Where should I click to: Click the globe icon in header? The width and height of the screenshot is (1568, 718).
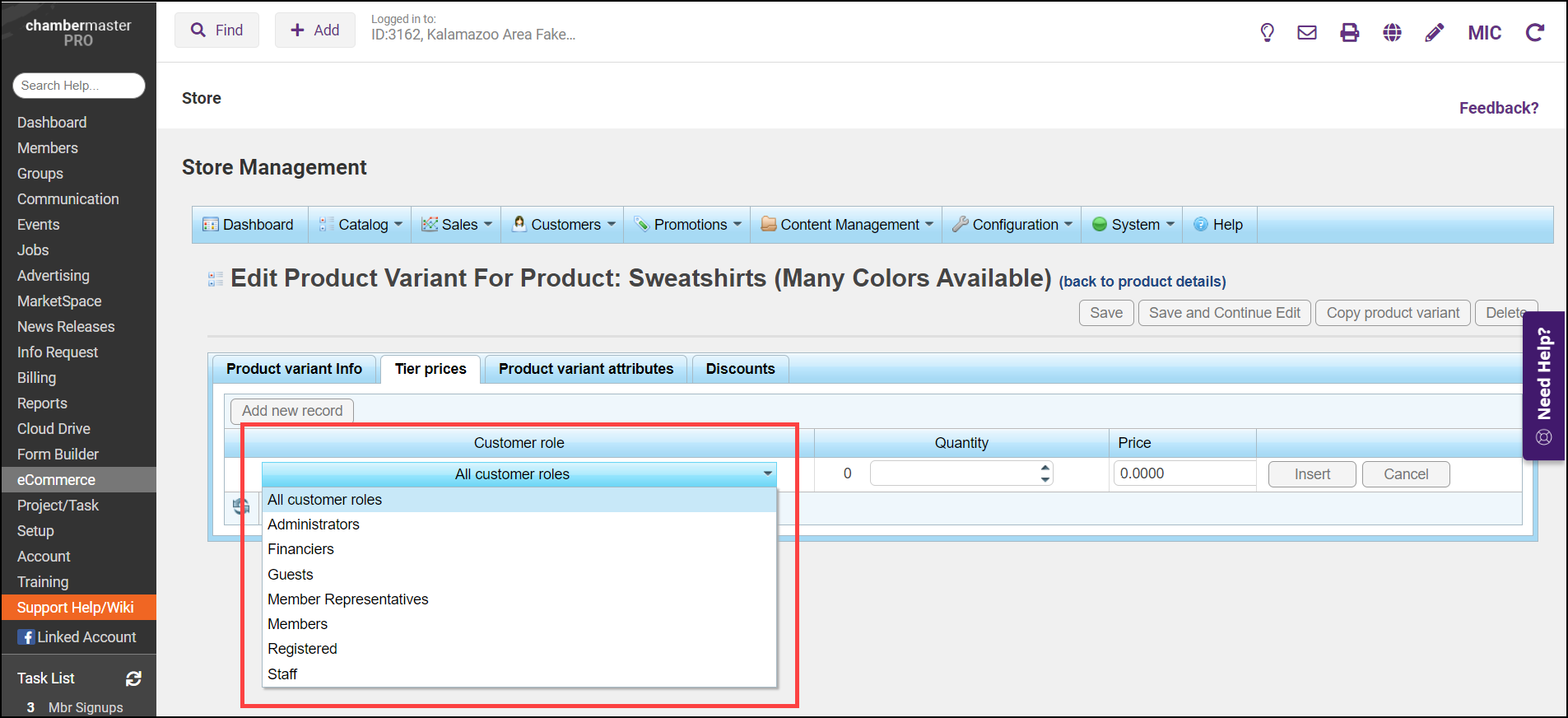pyautogui.click(x=1392, y=33)
